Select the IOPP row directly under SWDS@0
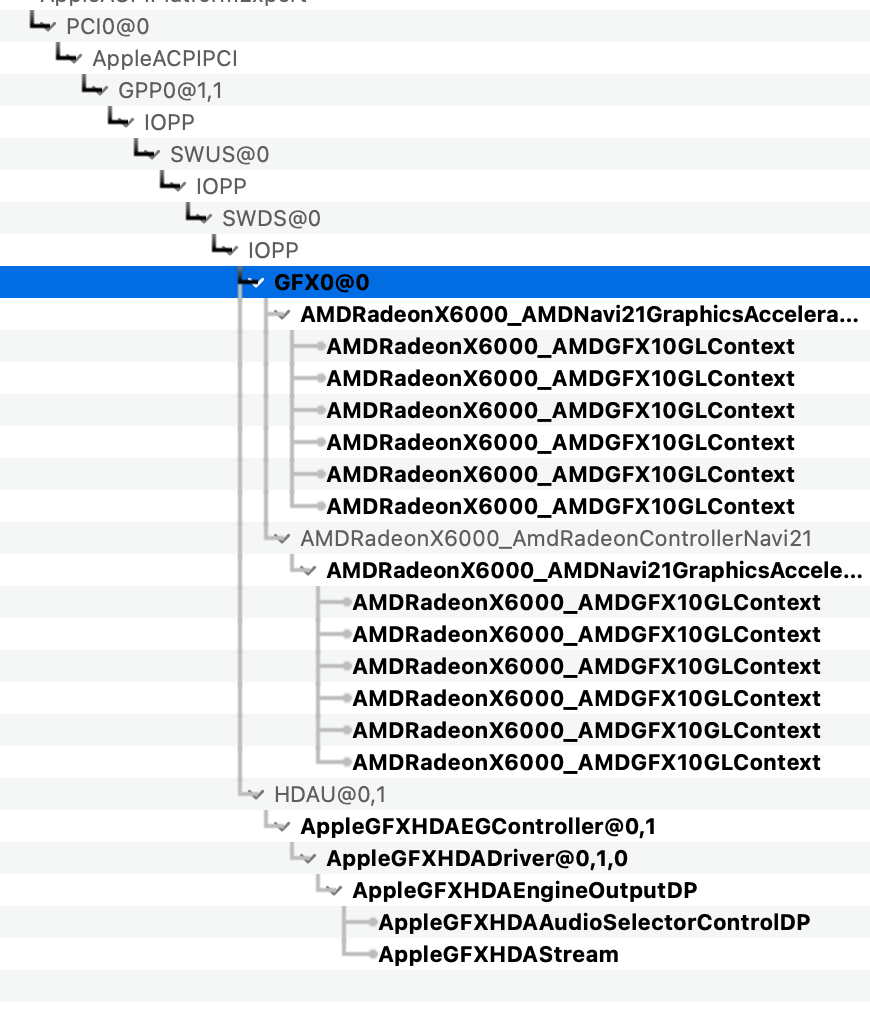The width and height of the screenshot is (870, 1022). (435, 250)
